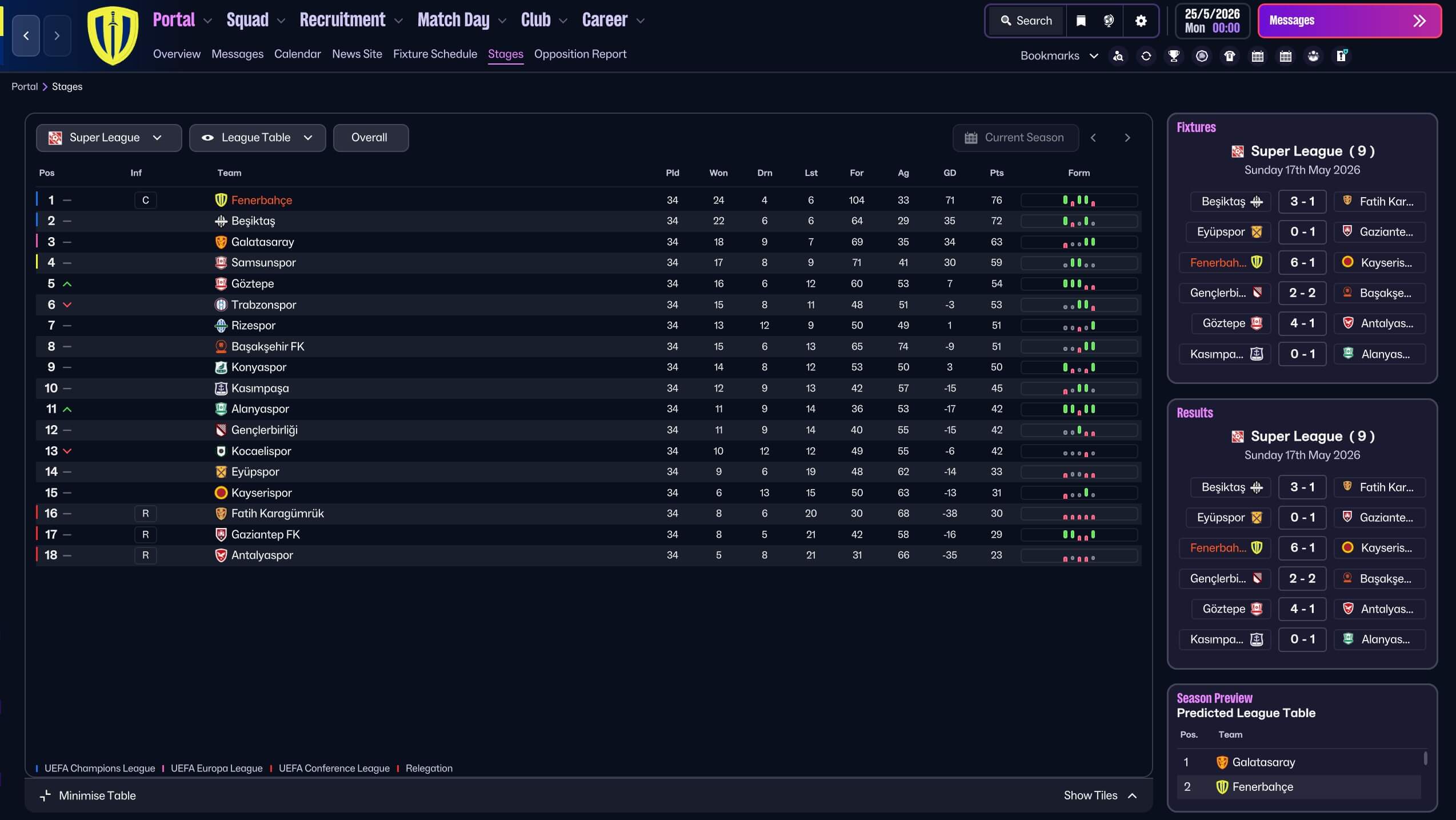Toggle the Overall table filter button
Viewport: 1456px width, 820px height.
point(370,138)
